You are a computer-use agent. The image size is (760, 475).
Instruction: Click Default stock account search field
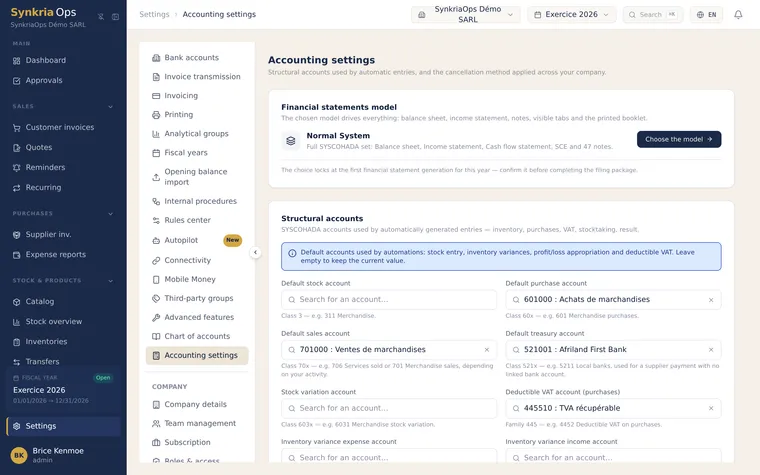click(389, 300)
